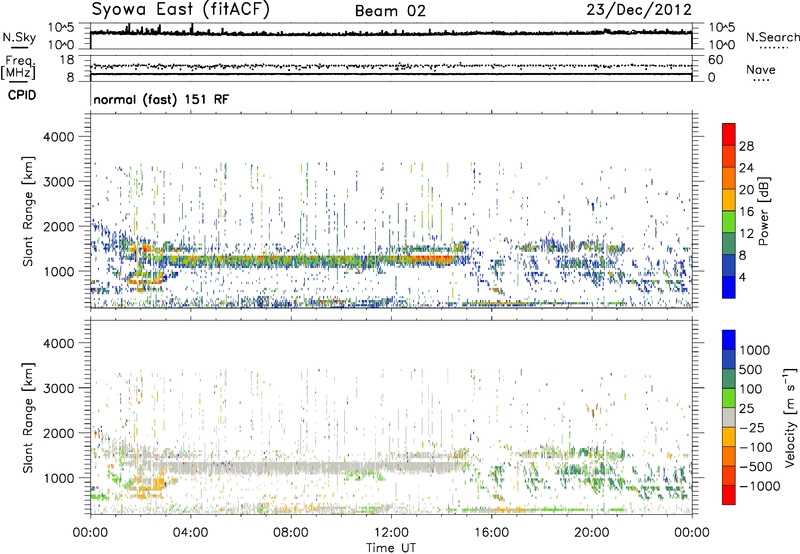Click the "Time UT" axis label
This screenshot has height=554, width=800.
391,548
